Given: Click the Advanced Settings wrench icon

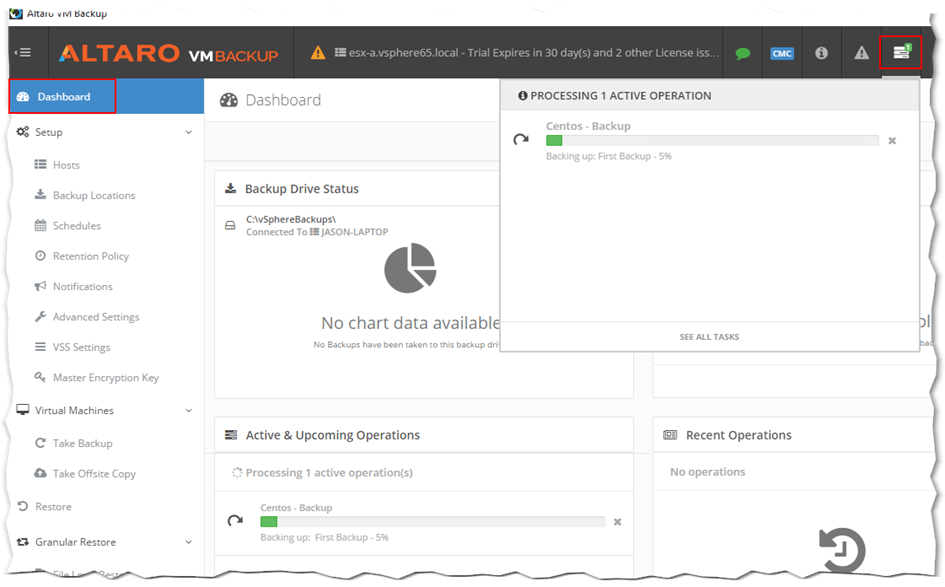Looking at the screenshot, I should point(40,316).
